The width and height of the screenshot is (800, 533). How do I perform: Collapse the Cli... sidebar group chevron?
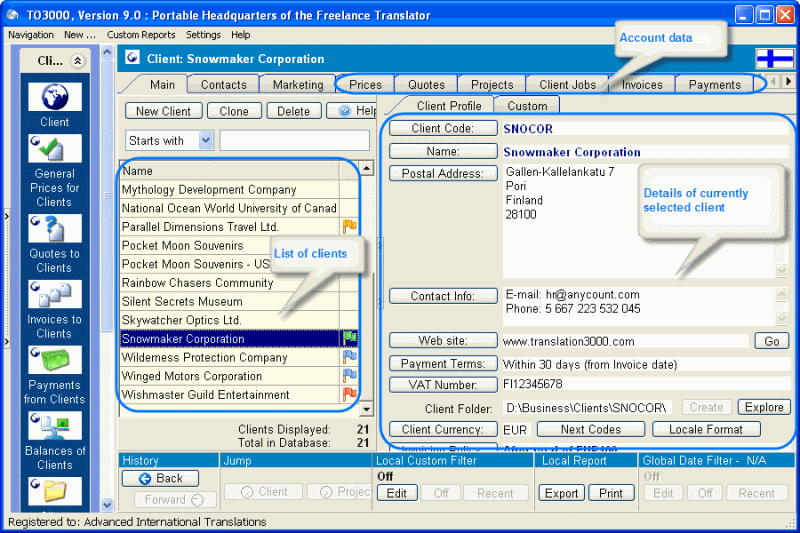pos(78,61)
